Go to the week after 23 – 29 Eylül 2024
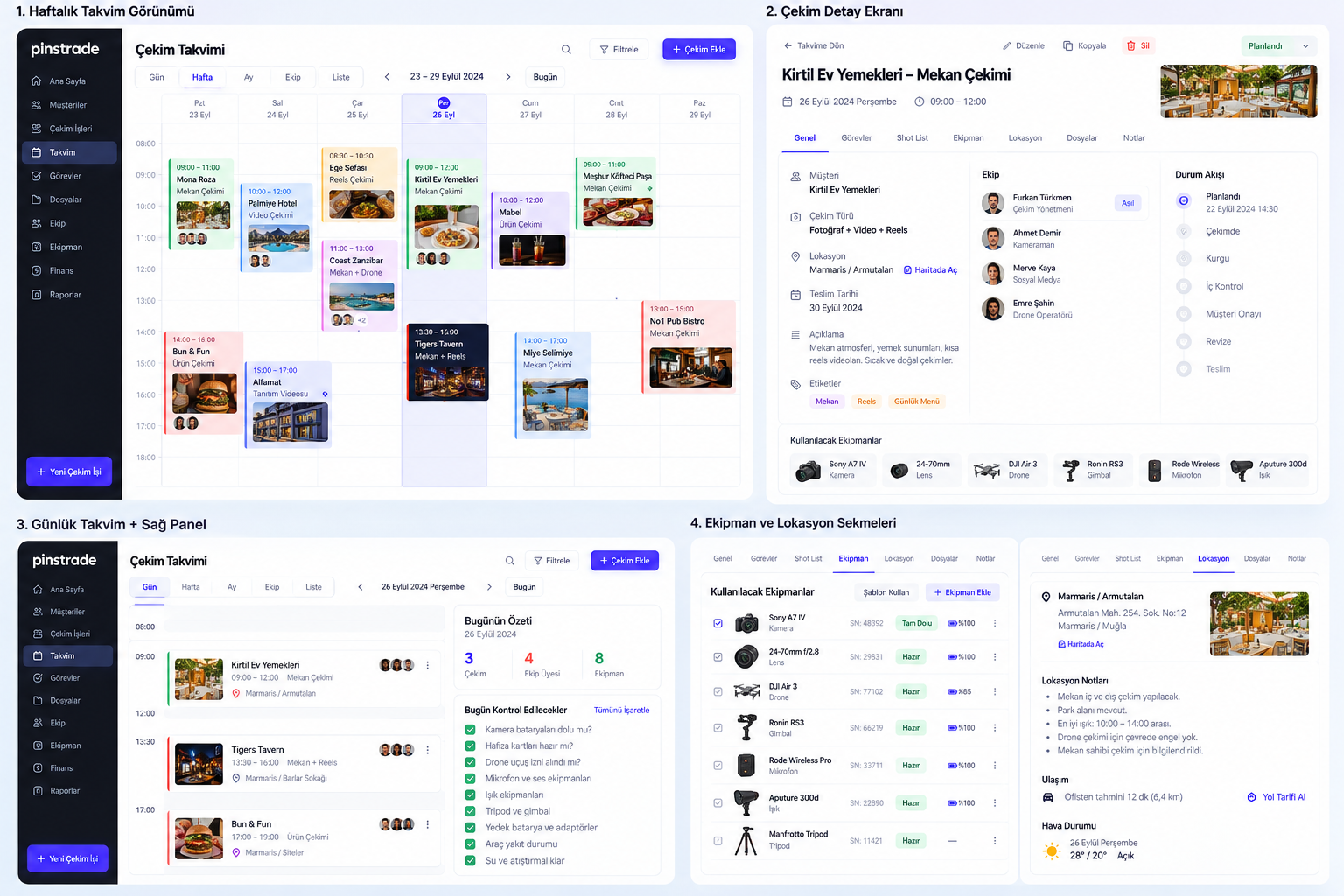1344x896 pixels. pyautogui.click(x=508, y=77)
